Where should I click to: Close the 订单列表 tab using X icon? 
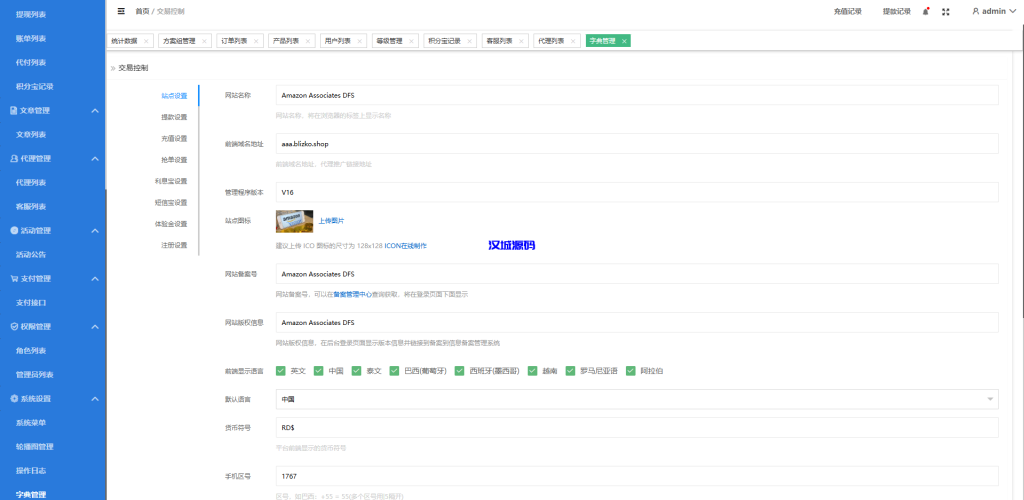point(254,41)
